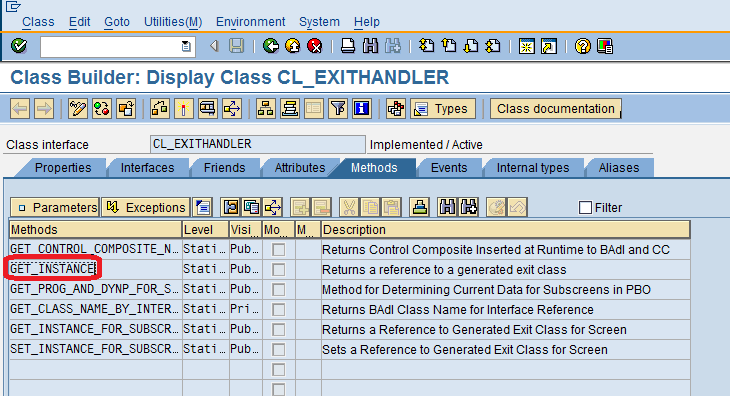Open the Goto menu
Screen dimensions: 730x396
tap(117, 22)
